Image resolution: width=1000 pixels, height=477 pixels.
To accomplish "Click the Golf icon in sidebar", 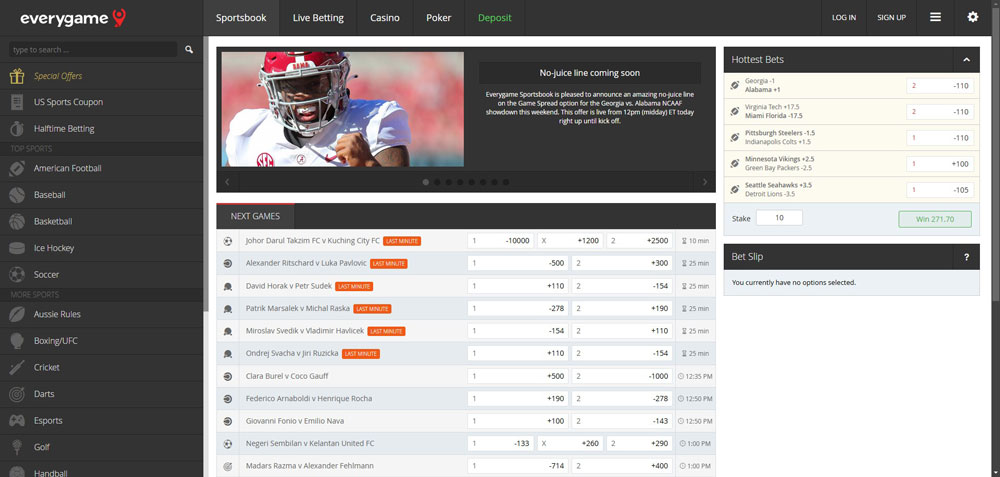I will click(x=17, y=447).
